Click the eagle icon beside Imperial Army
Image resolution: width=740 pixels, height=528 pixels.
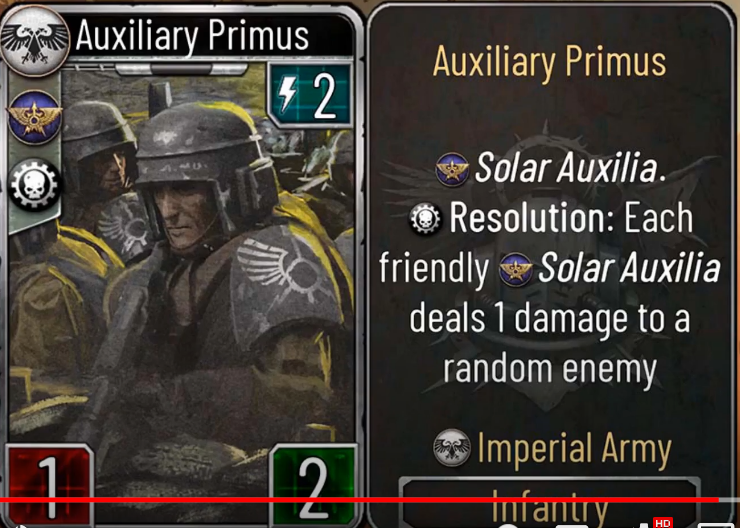point(452,447)
